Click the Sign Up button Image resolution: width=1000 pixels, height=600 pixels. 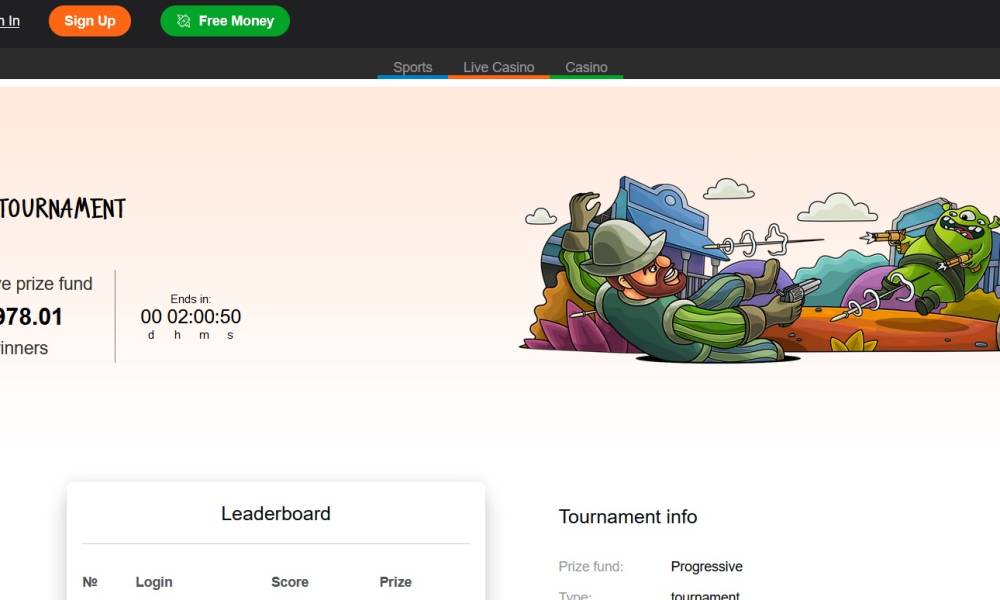[x=90, y=21]
